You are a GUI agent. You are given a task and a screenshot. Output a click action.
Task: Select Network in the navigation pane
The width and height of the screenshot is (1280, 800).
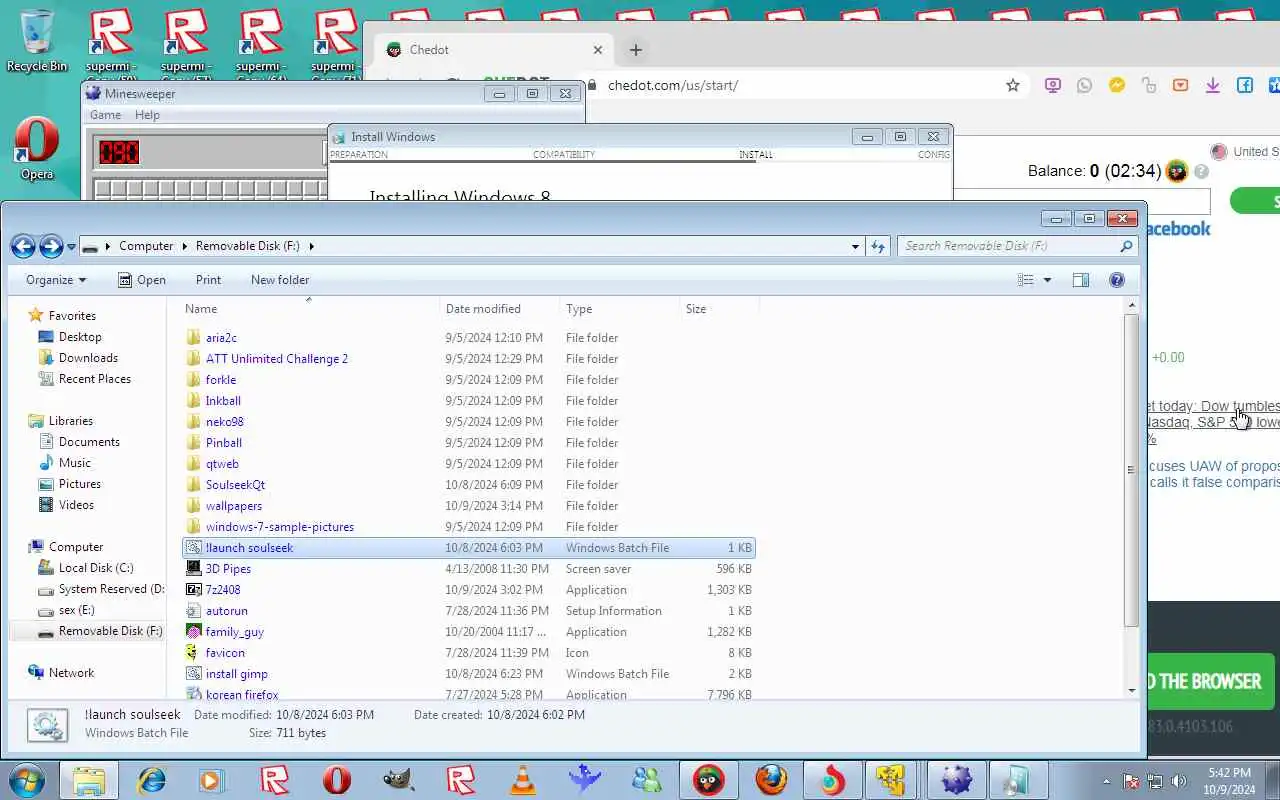[x=71, y=673]
